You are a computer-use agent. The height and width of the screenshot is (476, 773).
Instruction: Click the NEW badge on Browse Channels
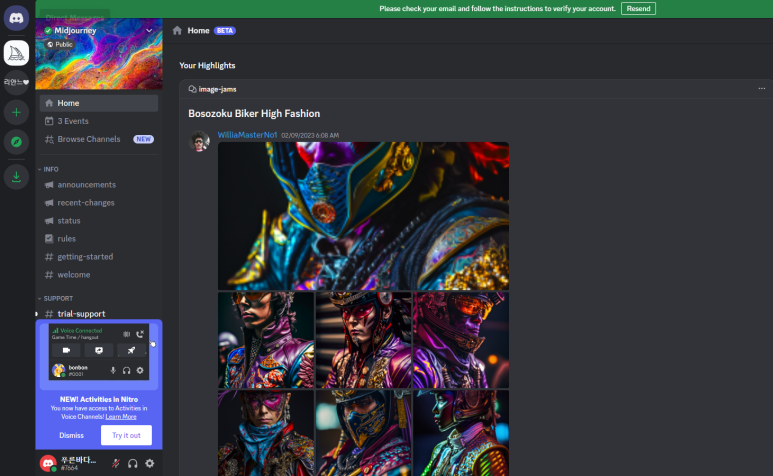click(x=143, y=139)
